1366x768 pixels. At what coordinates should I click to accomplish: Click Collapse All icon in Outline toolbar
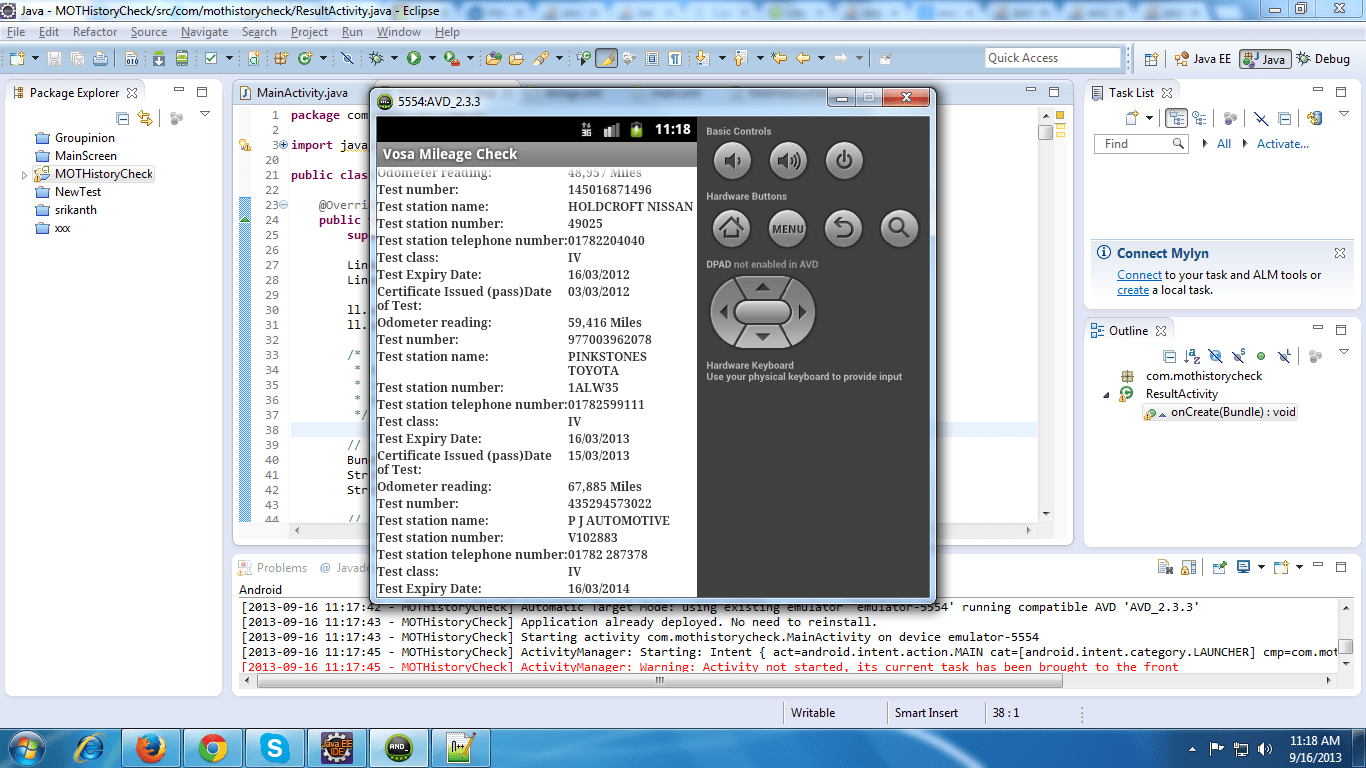(1169, 356)
